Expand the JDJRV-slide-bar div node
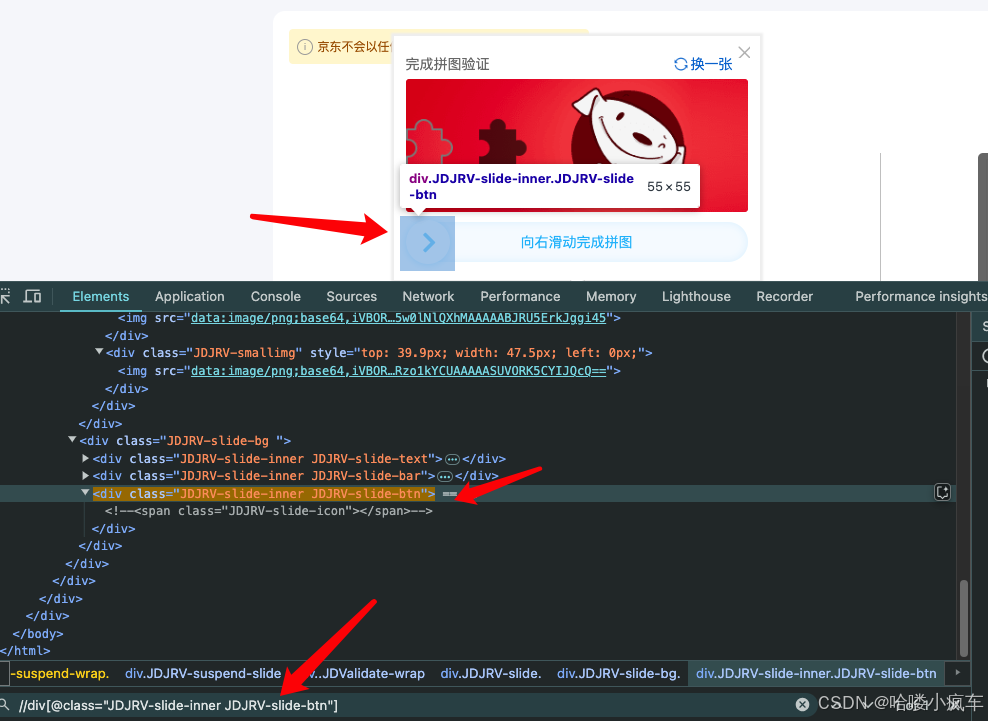 point(86,475)
